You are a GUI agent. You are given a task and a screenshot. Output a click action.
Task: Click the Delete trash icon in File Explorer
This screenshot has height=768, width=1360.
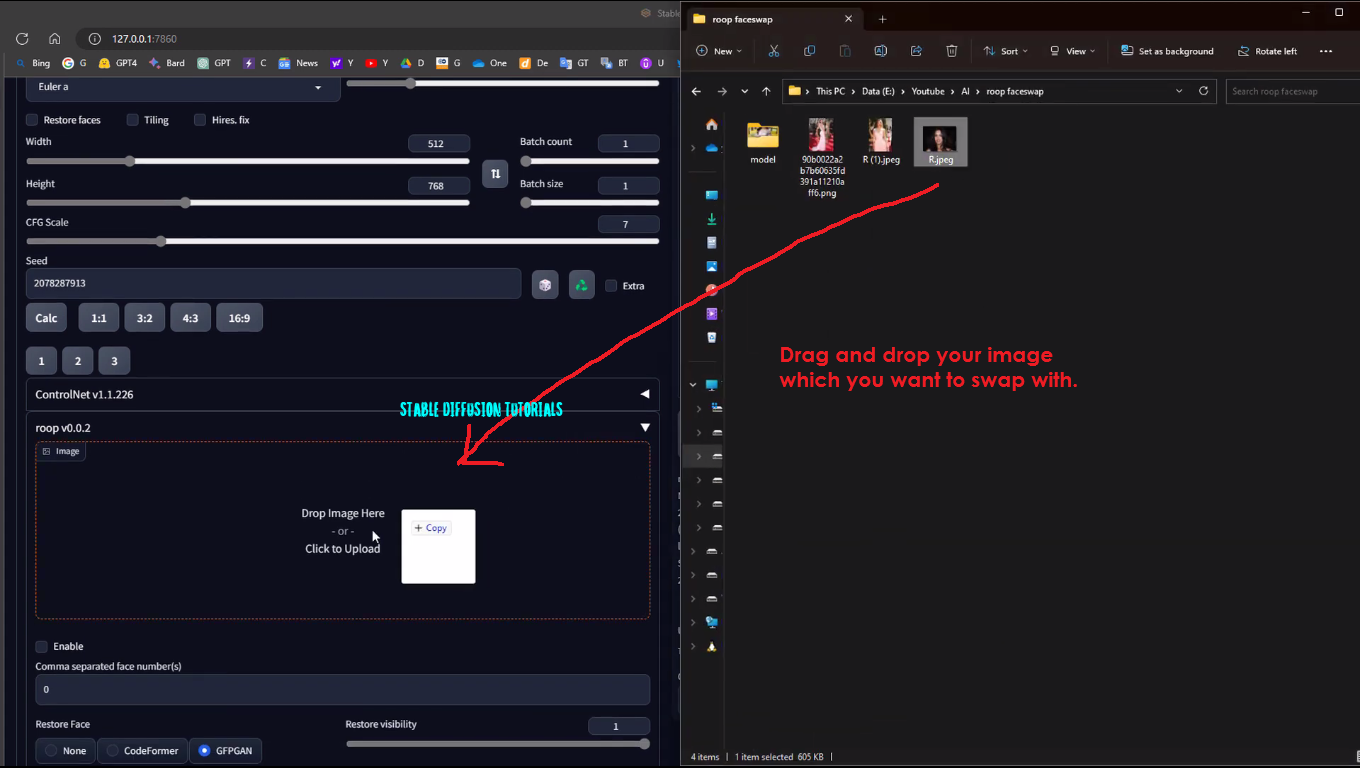[952, 51]
